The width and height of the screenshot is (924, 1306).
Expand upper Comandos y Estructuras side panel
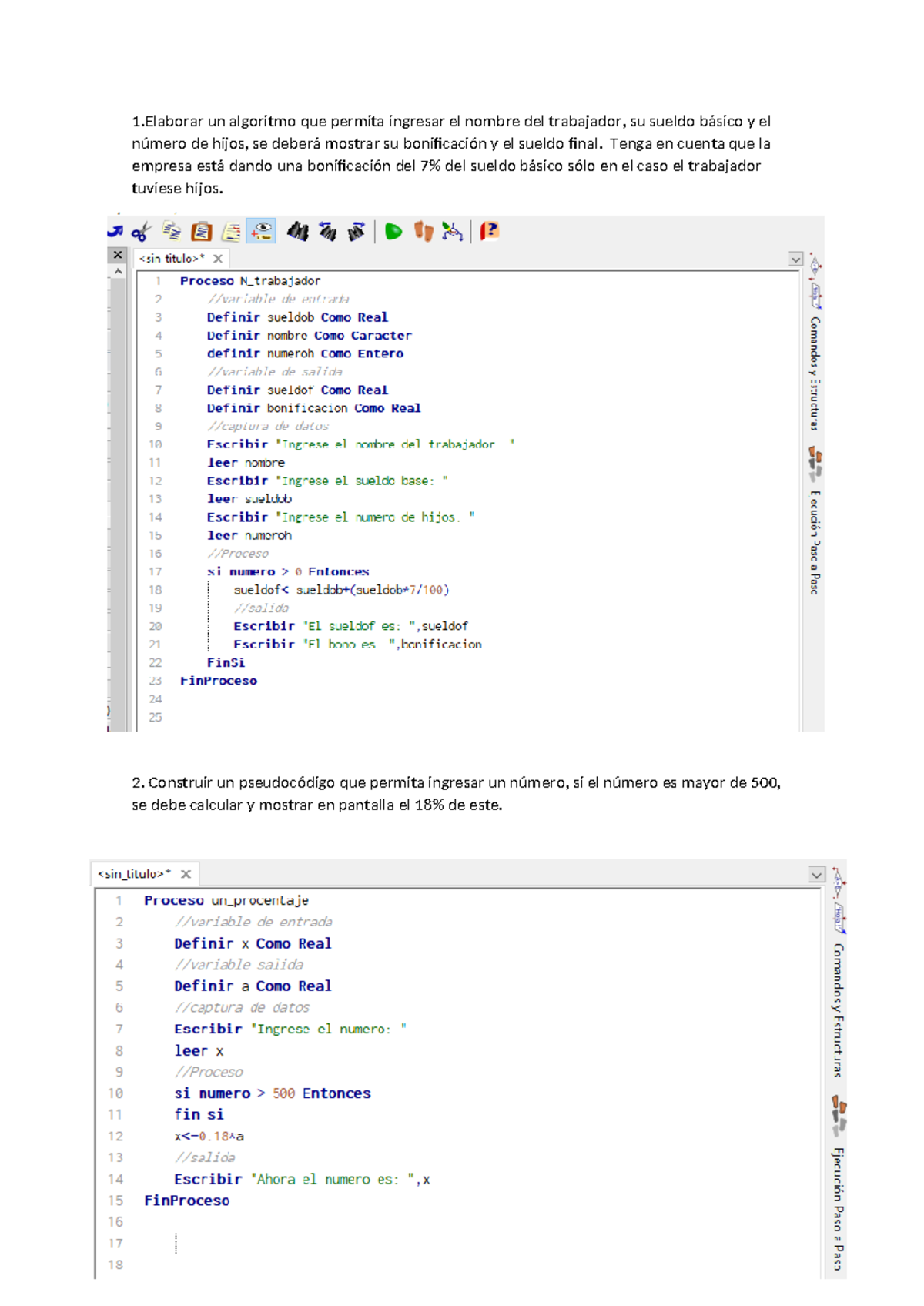(x=815, y=373)
